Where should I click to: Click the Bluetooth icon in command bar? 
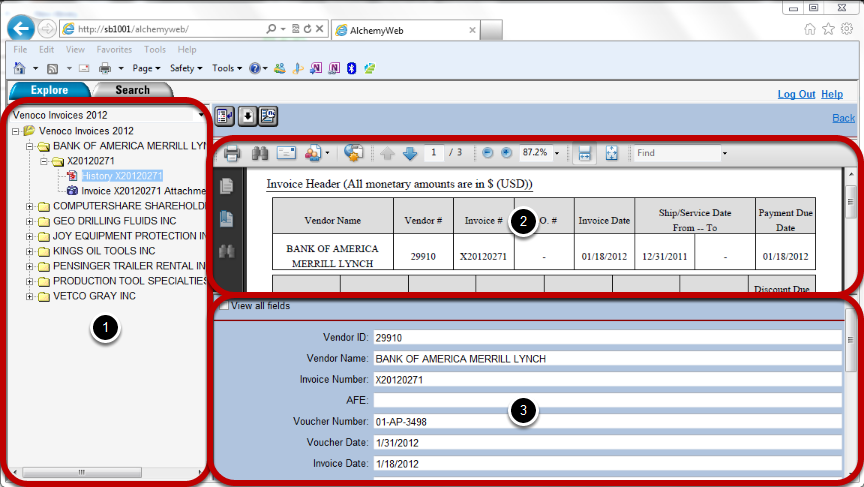tap(352, 68)
